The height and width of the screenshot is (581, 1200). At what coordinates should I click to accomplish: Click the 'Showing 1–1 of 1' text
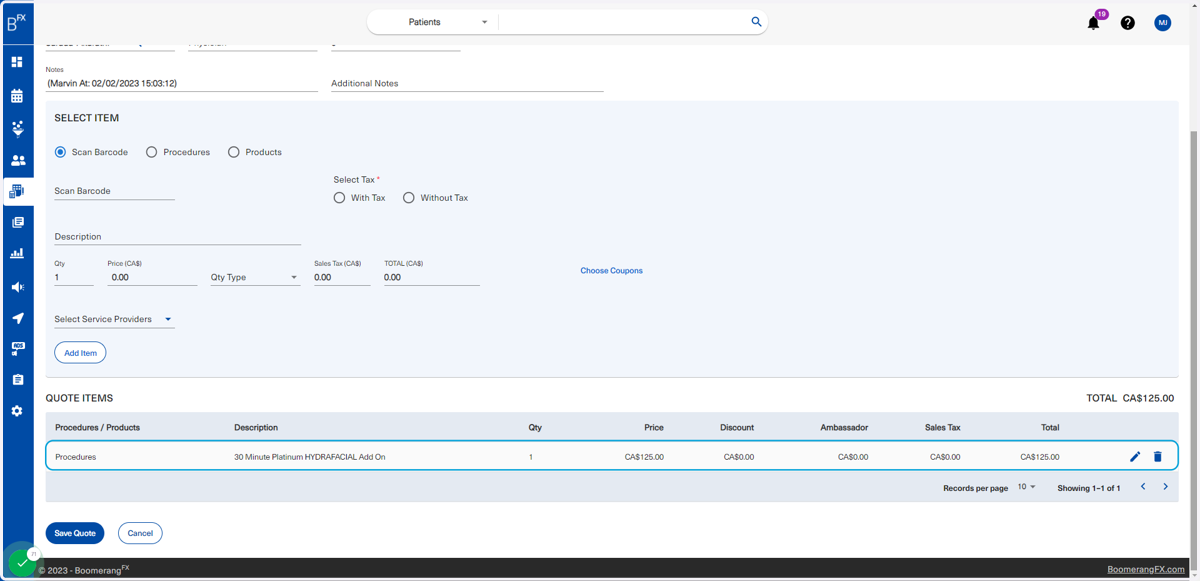[x=1089, y=488]
